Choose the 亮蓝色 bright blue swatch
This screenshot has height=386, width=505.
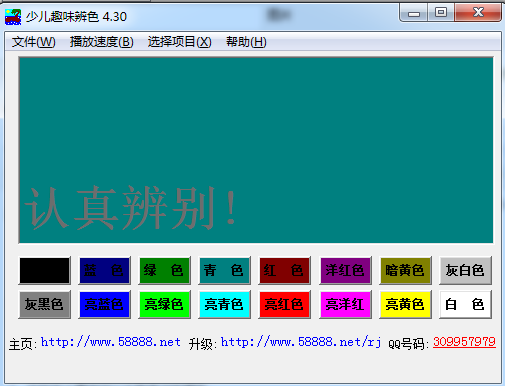pos(104,304)
